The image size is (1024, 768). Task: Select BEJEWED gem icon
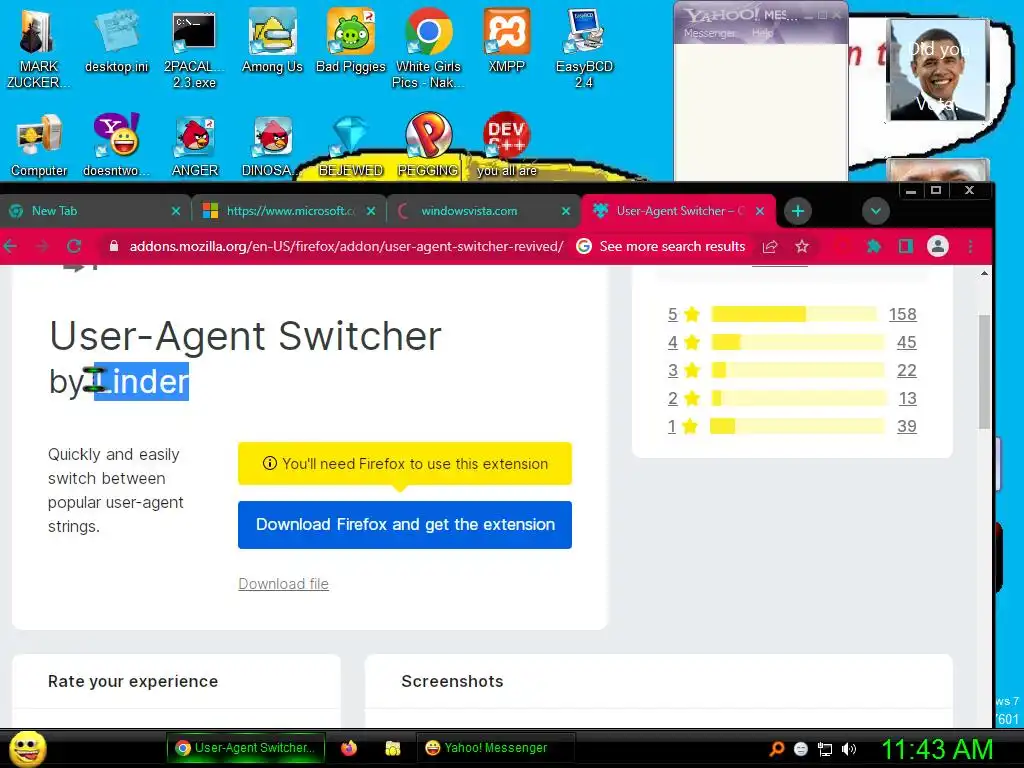click(351, 145)
